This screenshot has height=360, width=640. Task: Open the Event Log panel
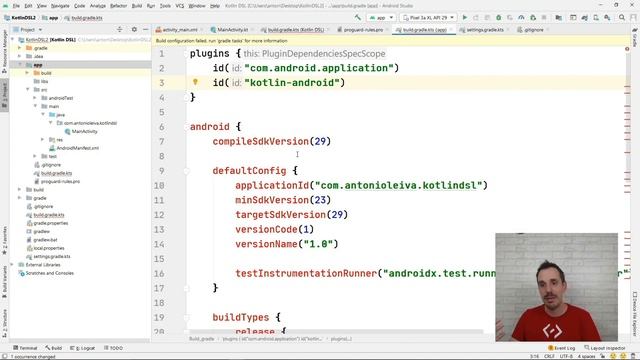[561, 348]
